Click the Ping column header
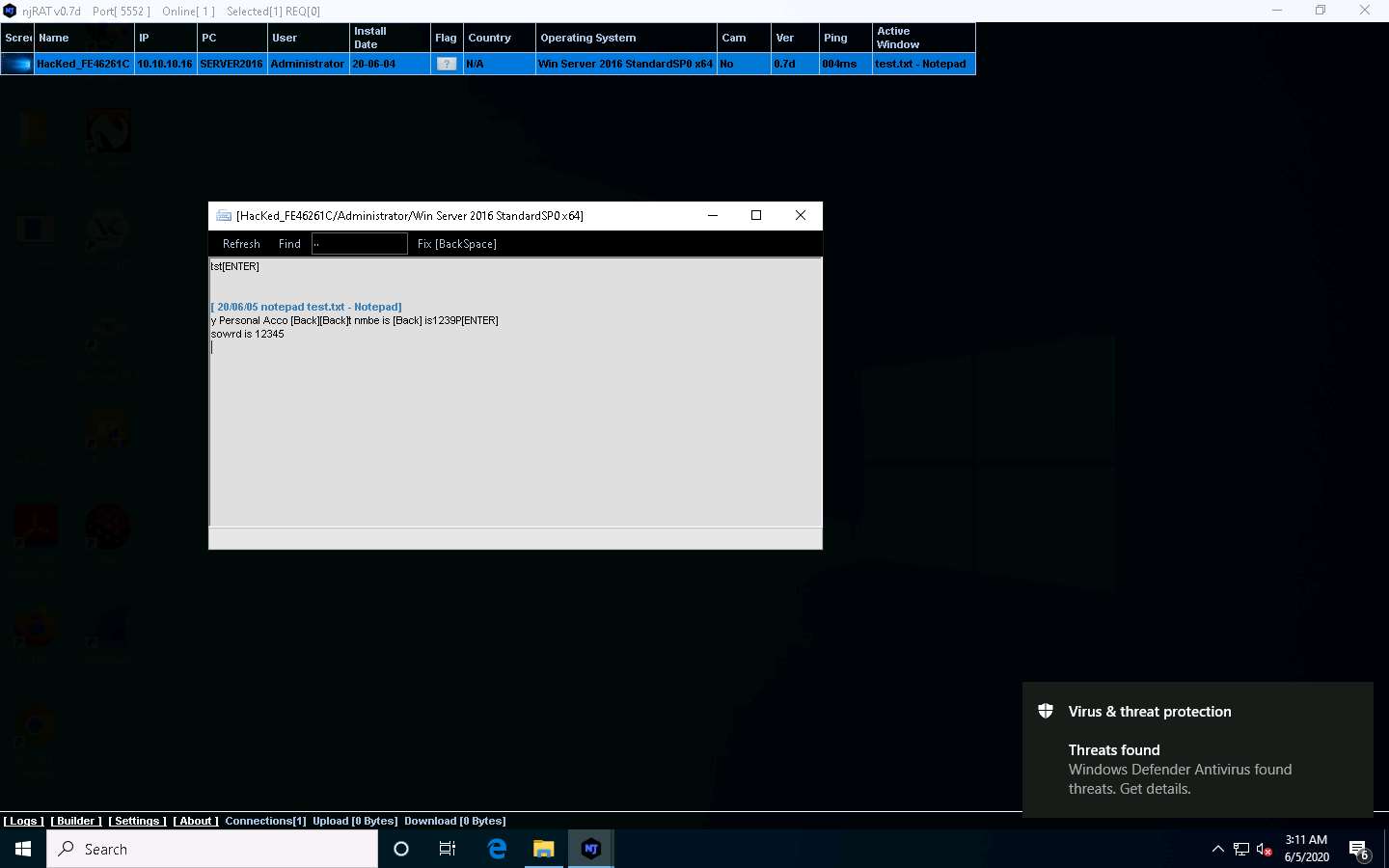 click(845, 38)
